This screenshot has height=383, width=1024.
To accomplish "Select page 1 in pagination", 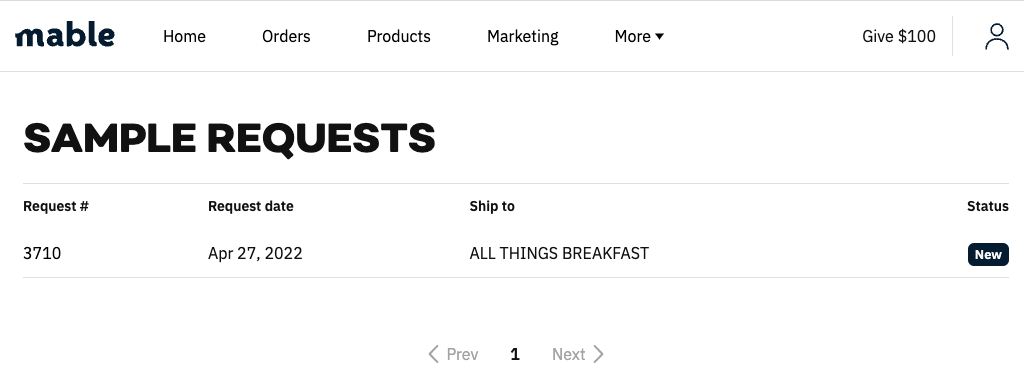I will tap(515, 354).
